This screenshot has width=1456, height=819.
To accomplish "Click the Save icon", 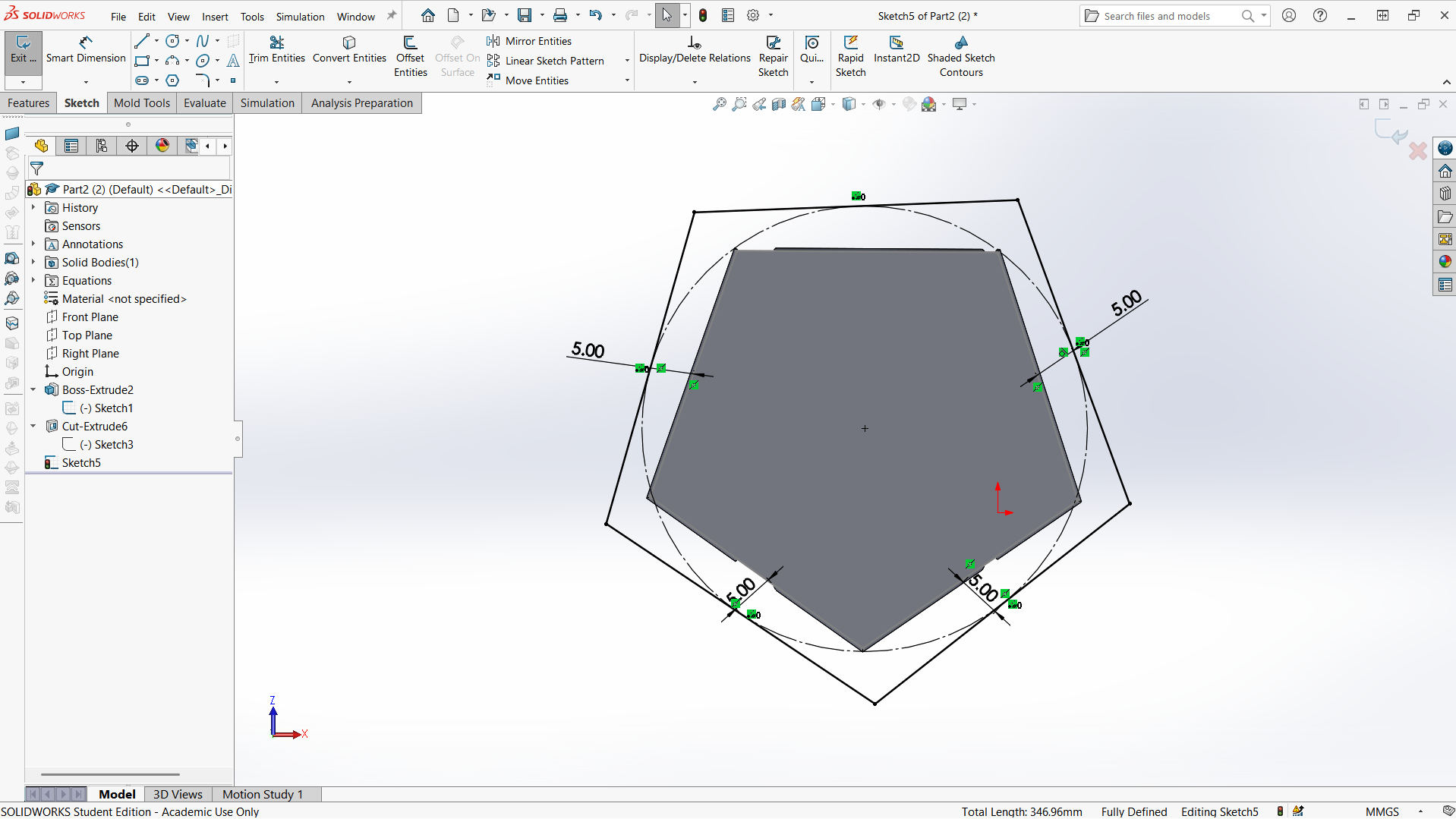I will pyautogui.click(x=525, y=15).
